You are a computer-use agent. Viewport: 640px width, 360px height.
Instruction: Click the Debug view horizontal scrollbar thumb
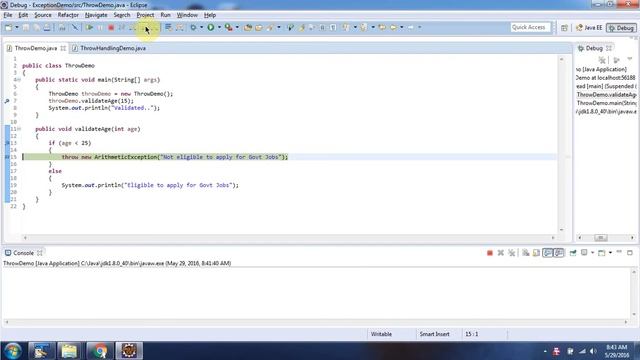pyautogui.click(x=601, y=238)
